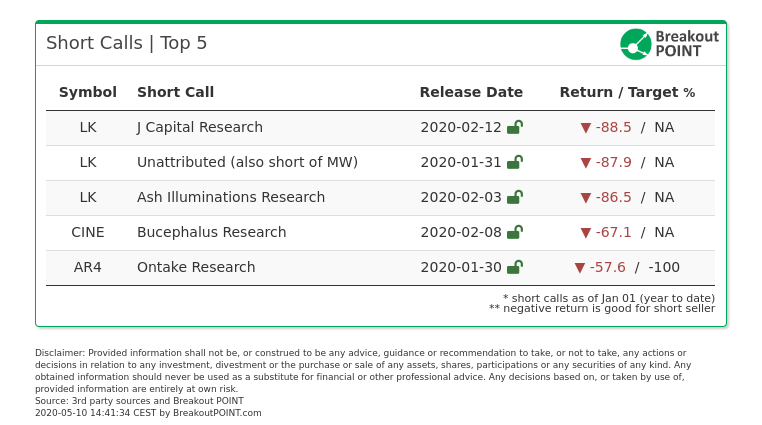
Task: Click the Short Calls | Top 5 title
Action: pyautogui.click(x=126, y=43)
